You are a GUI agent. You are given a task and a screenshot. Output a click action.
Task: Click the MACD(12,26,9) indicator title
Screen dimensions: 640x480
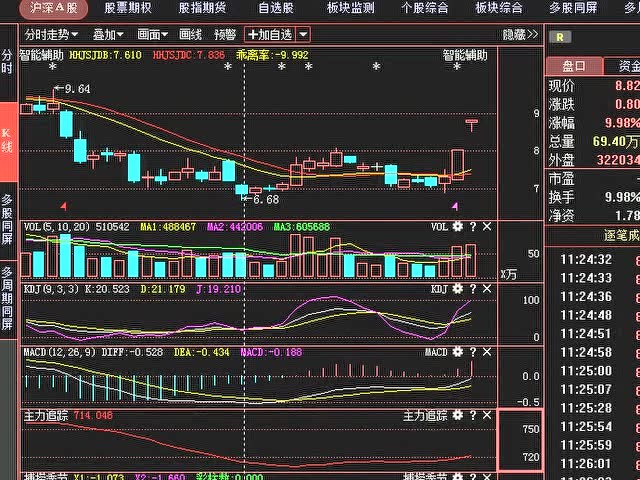click(x=59, y=352)
